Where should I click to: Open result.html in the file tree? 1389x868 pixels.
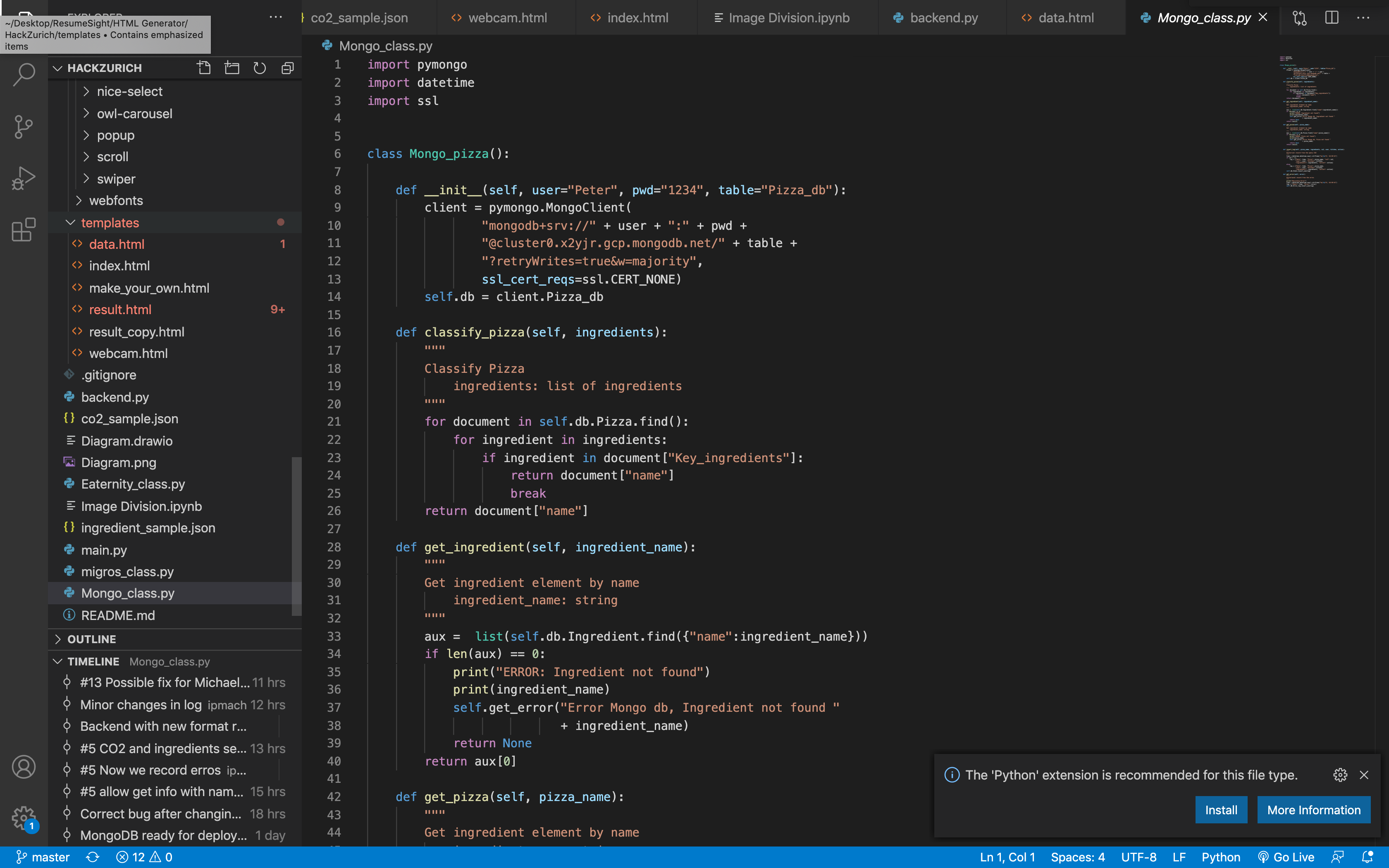coord(120,310)
